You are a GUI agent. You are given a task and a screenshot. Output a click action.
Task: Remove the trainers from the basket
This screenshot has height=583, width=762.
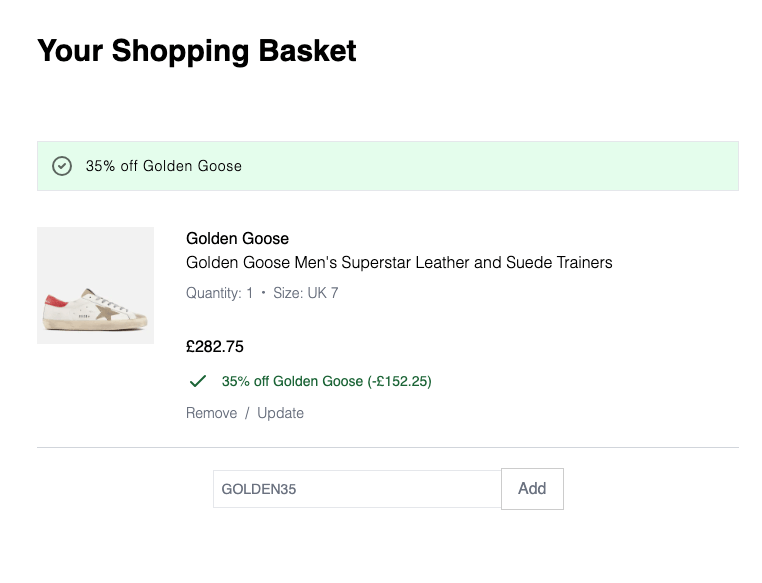(x=211, y=413)
